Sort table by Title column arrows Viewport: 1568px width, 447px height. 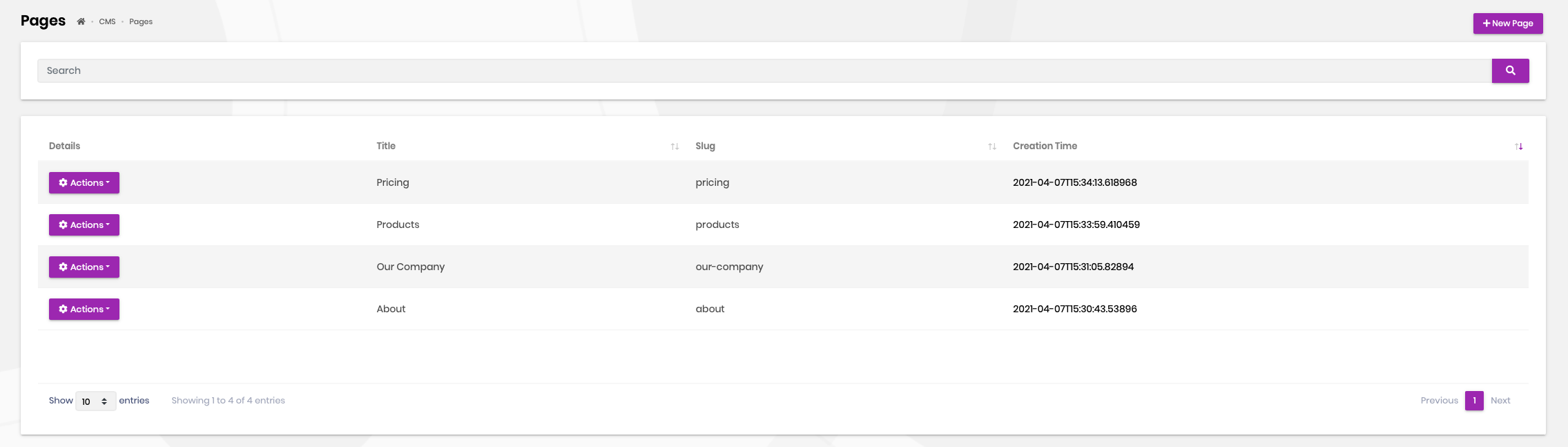pos(675,146)
